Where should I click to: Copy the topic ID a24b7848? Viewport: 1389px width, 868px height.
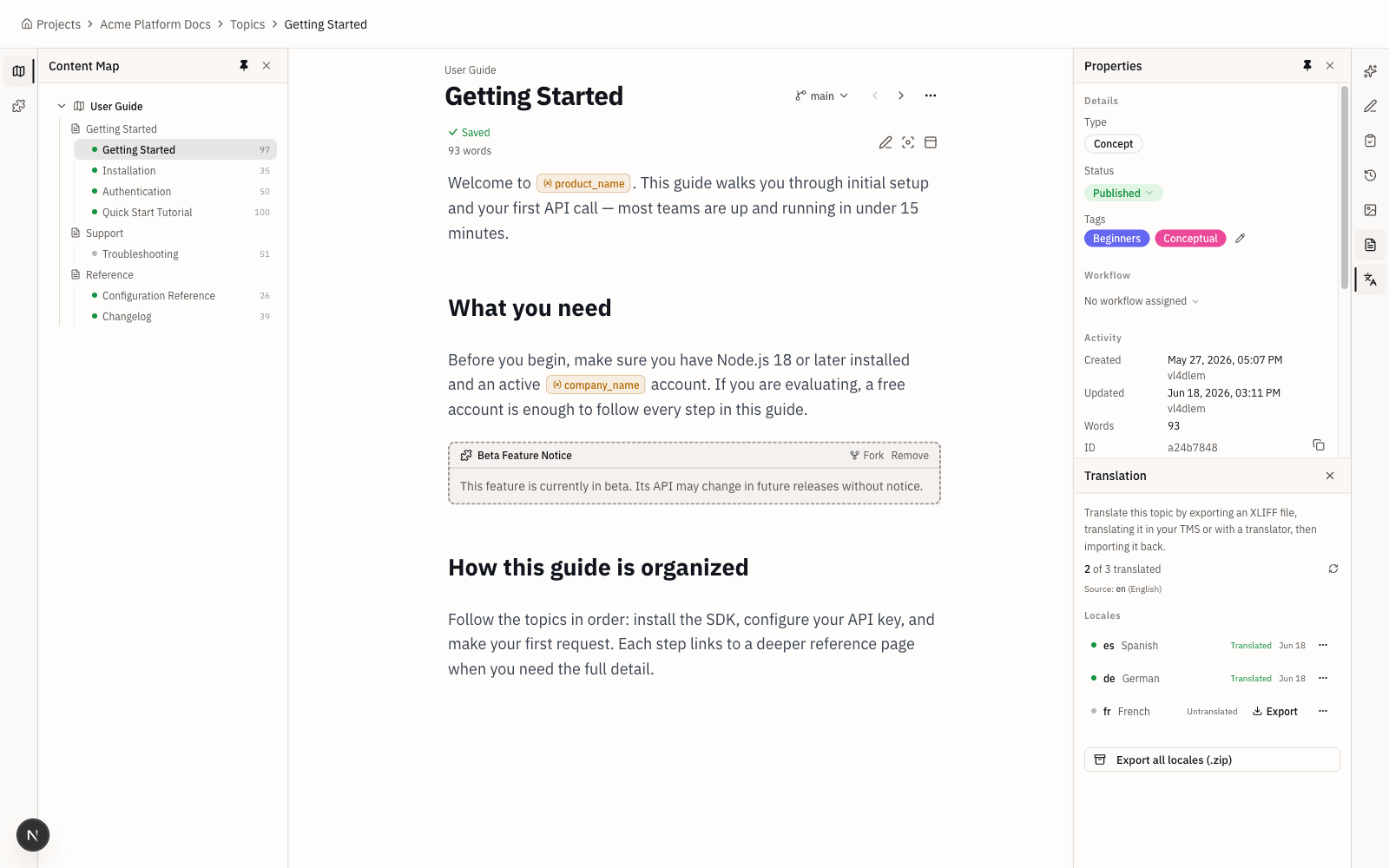(1319, 445)
